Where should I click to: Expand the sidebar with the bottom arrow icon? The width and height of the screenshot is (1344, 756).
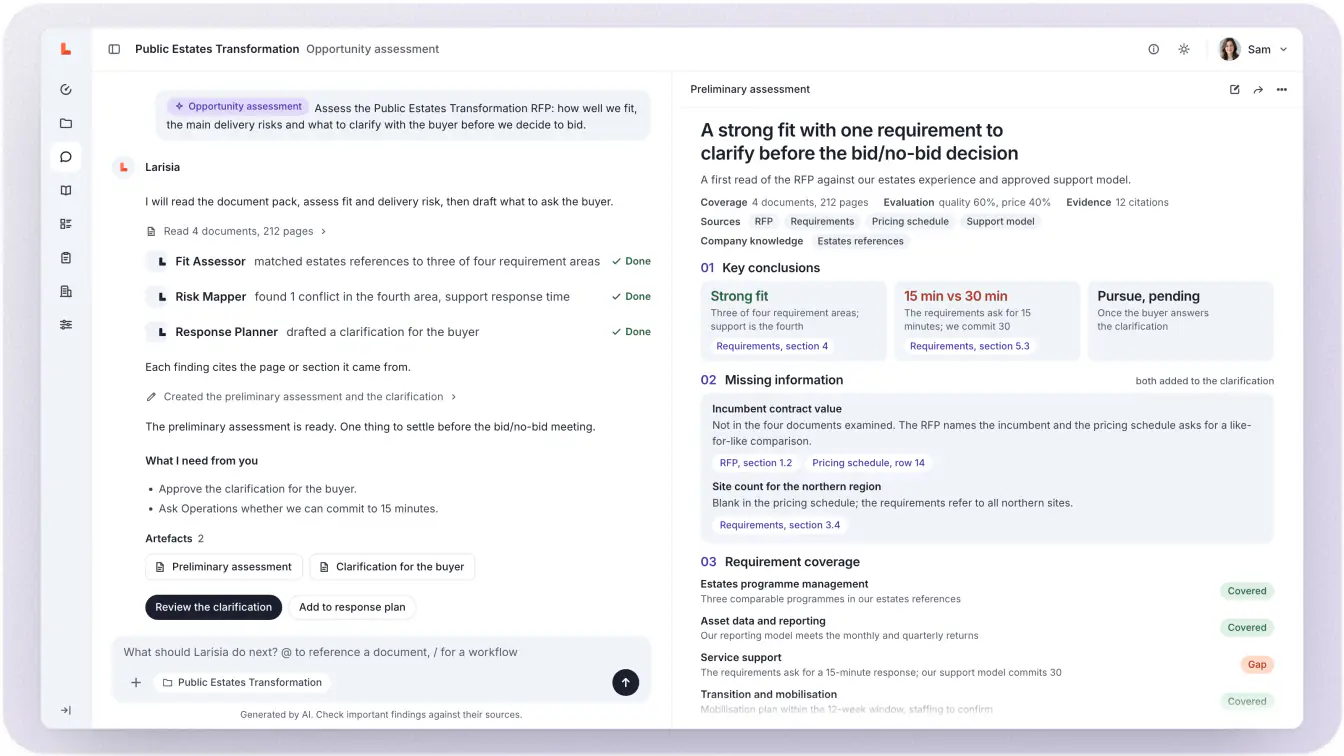click(x=66, y=710)
